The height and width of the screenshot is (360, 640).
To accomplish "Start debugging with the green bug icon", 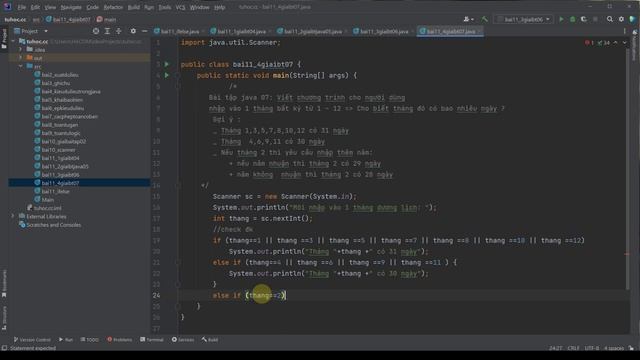I will pos(573,19).
